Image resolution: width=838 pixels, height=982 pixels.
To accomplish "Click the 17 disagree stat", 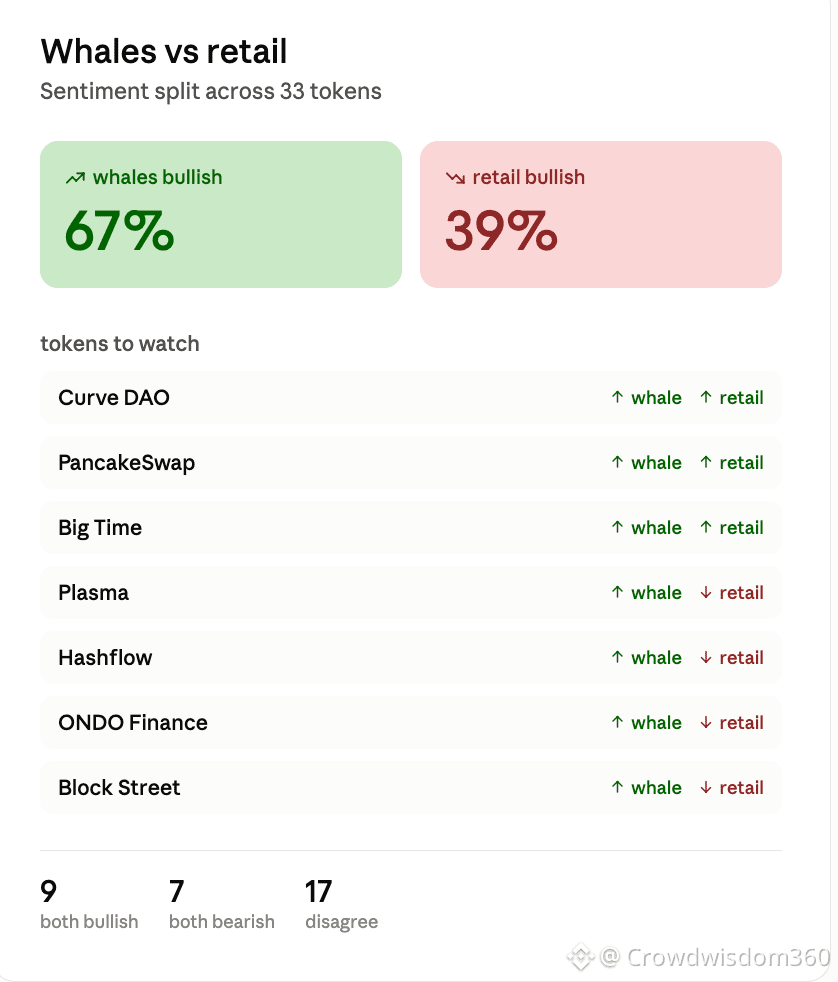I will click(341, 904).
